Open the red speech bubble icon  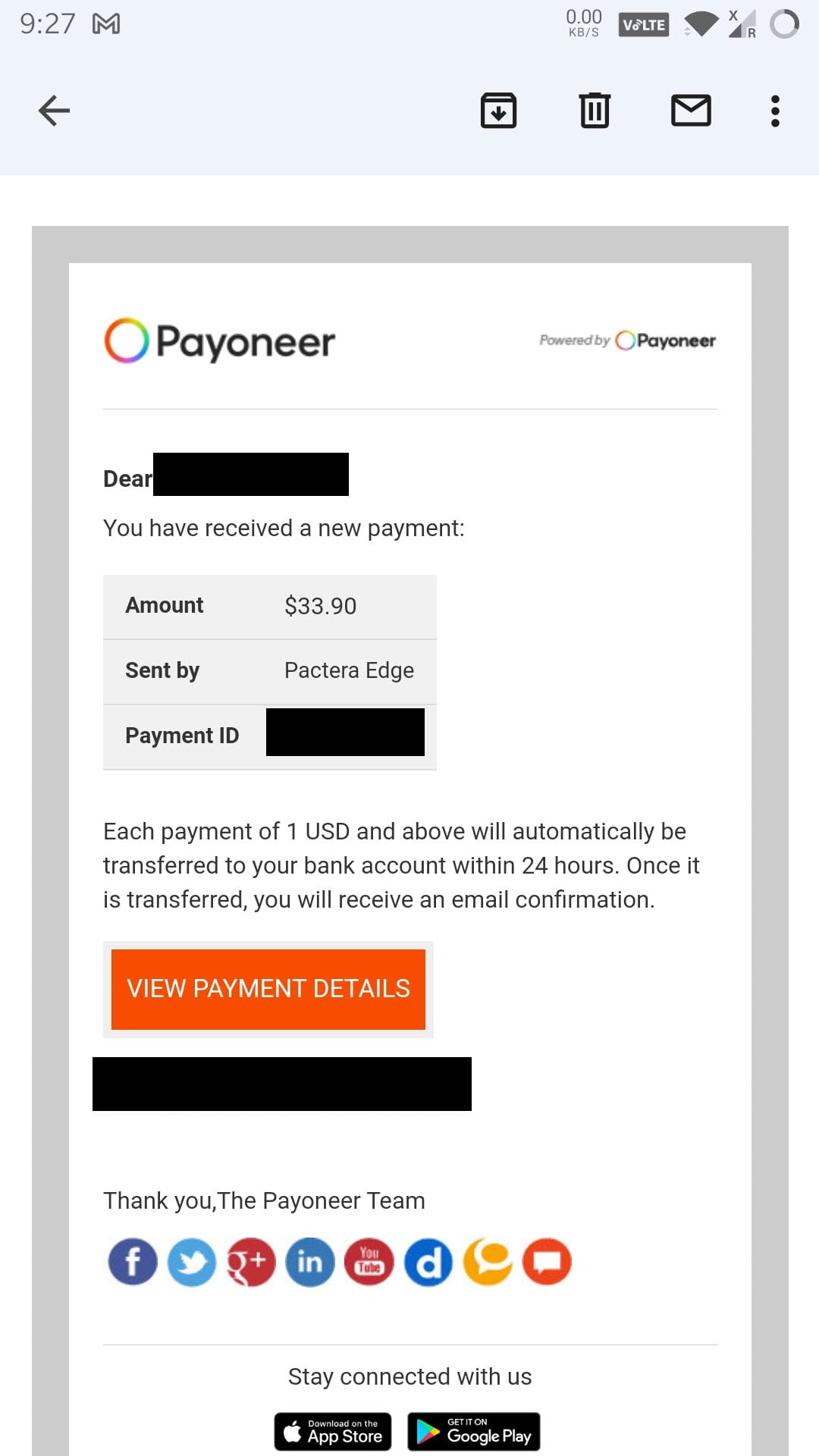547,1262
